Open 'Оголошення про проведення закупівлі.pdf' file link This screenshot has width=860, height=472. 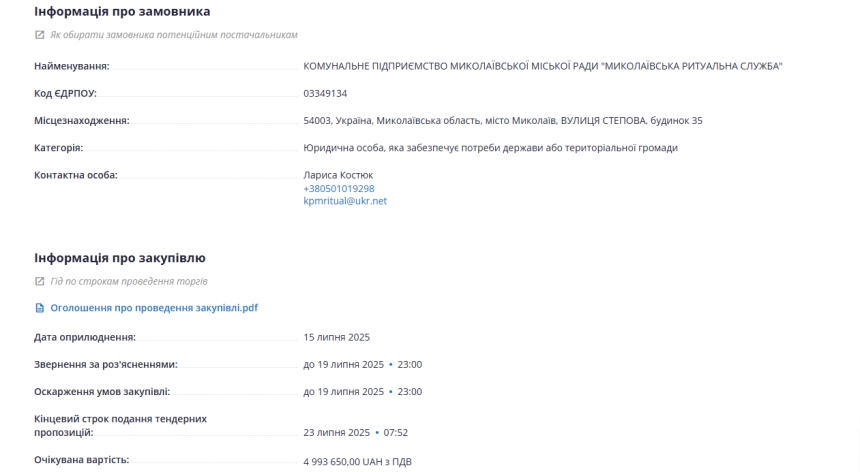click(154, 308)
